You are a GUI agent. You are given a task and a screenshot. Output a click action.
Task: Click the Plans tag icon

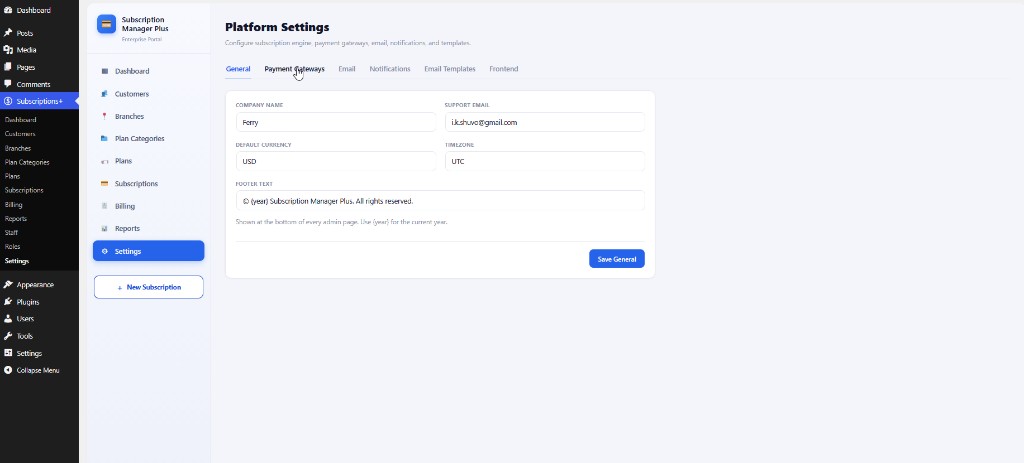point(104,161)
